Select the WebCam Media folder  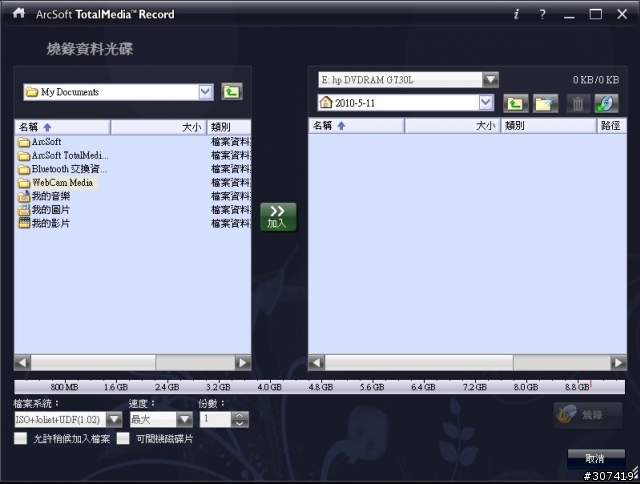[x=56, y=182]
